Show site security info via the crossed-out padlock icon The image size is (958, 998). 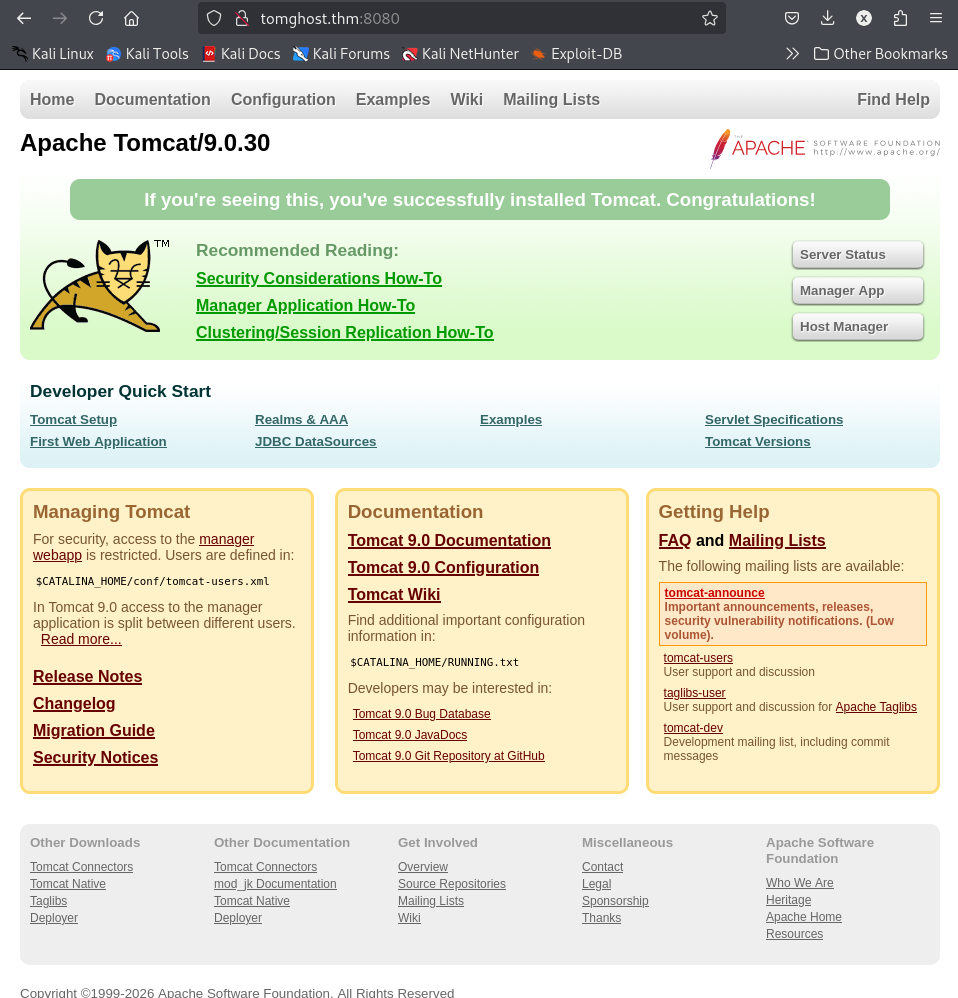tap(242, 18)
